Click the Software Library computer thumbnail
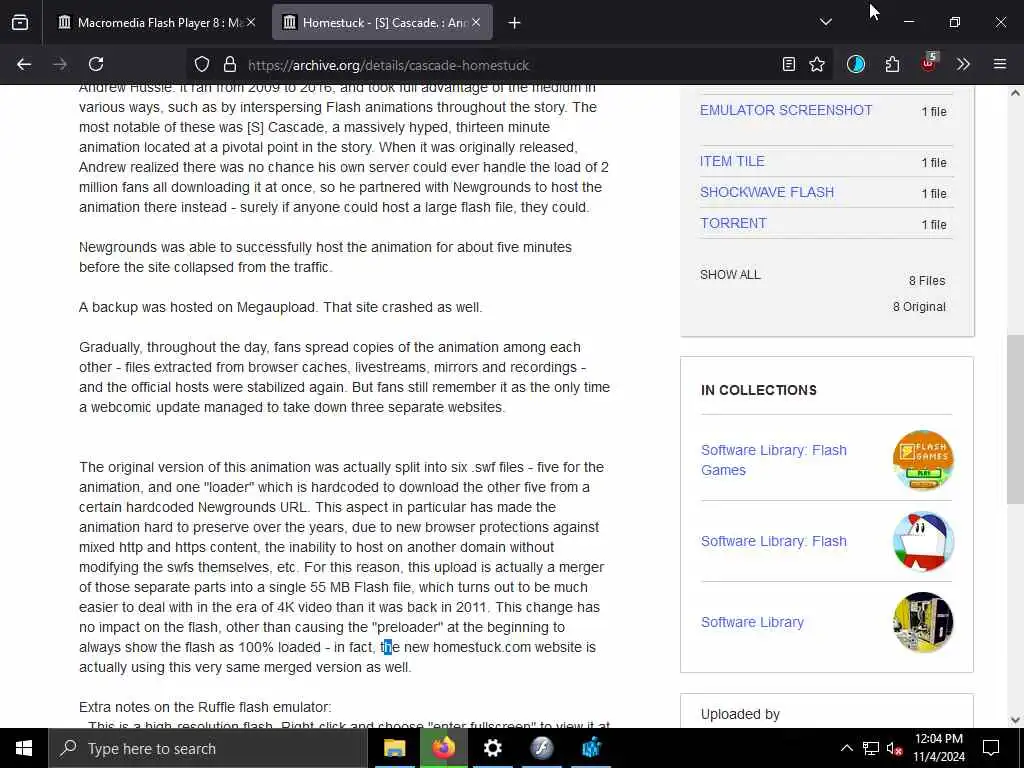The image size is (1024, 768). pyautogui.click(x=923, y=622)
